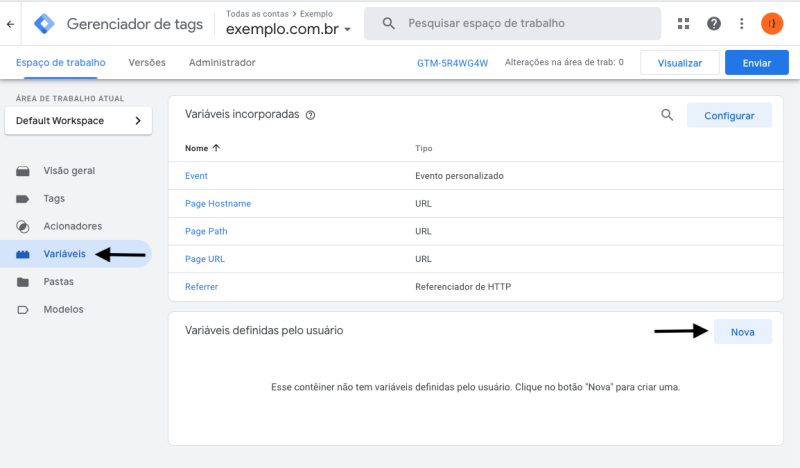
Task: Click the info icon beside Variáveis incorporadas
Action: tap(310, 115)
